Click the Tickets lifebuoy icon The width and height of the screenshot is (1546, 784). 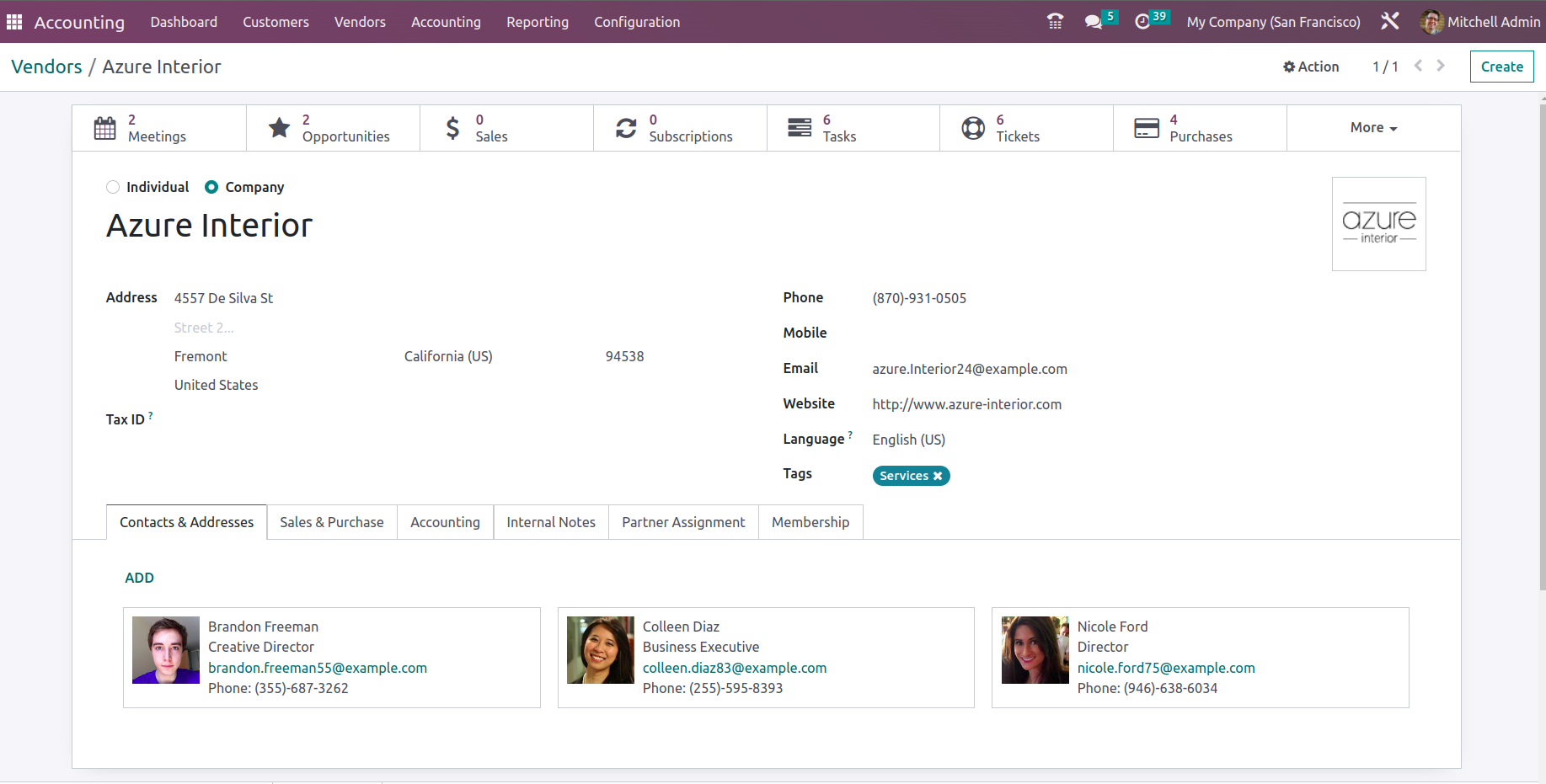pos(973,128)
